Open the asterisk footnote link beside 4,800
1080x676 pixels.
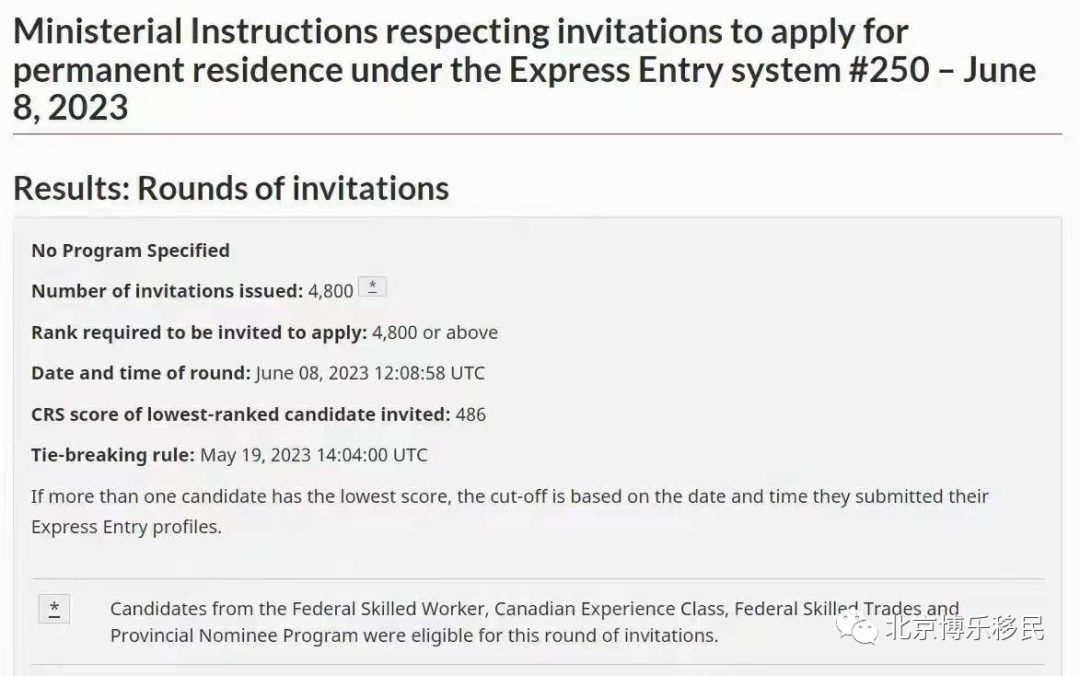[373, 287]
